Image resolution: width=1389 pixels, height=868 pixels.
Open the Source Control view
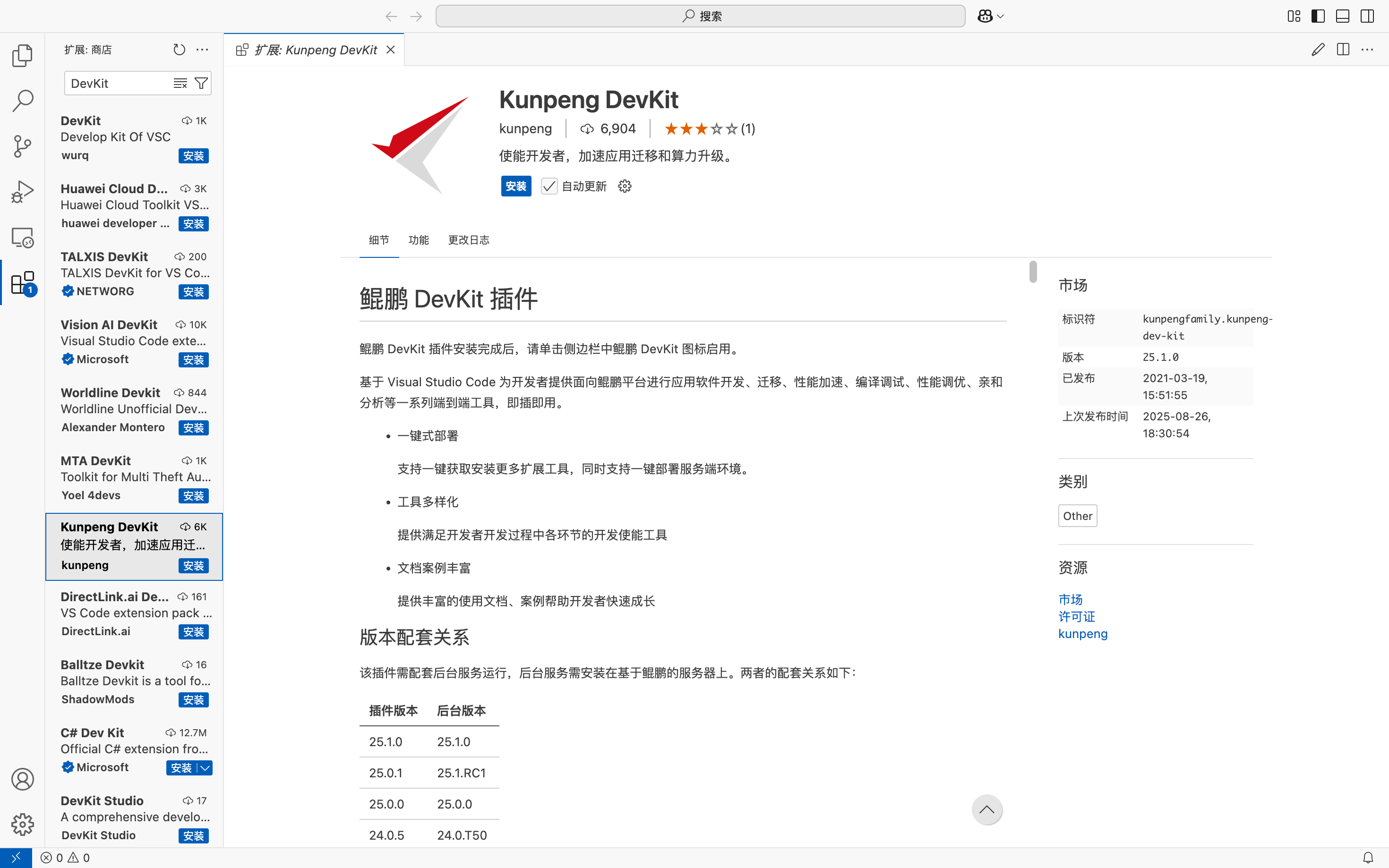click(x=22, y=146)
